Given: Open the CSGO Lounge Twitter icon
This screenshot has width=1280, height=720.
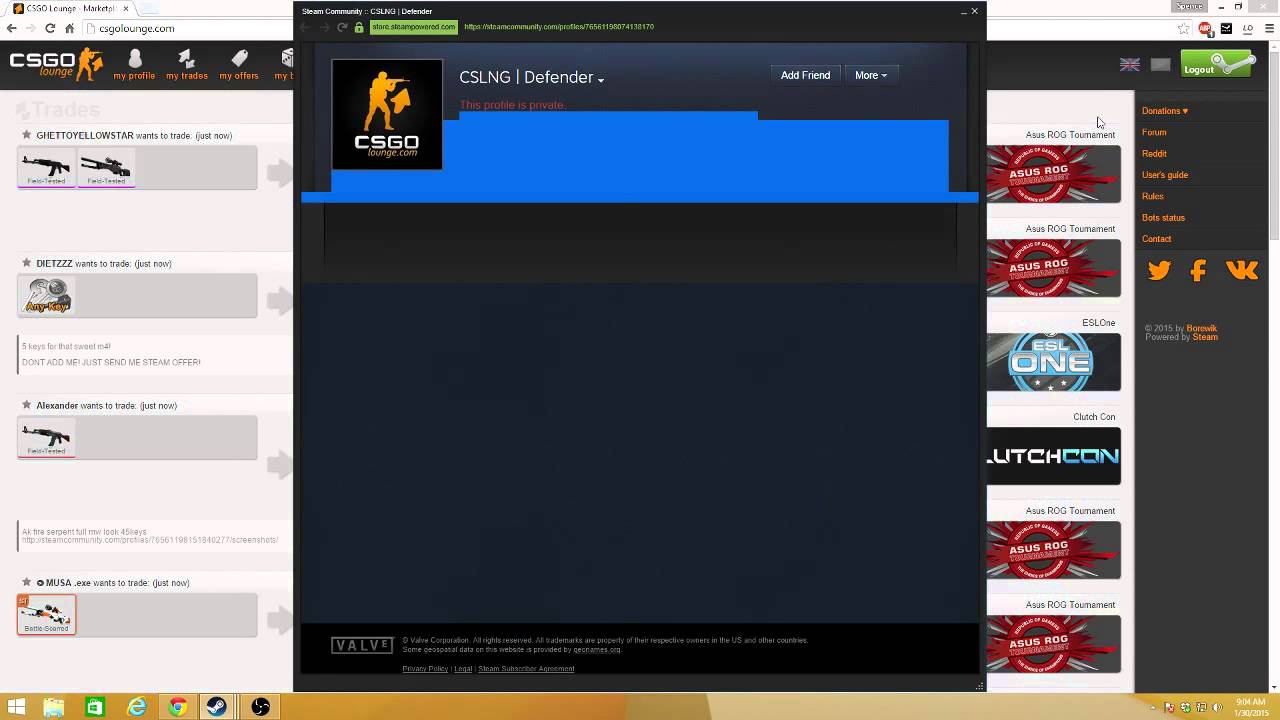Looking at the screenshot, I should pyautogui.click(x=1159, y=270).
